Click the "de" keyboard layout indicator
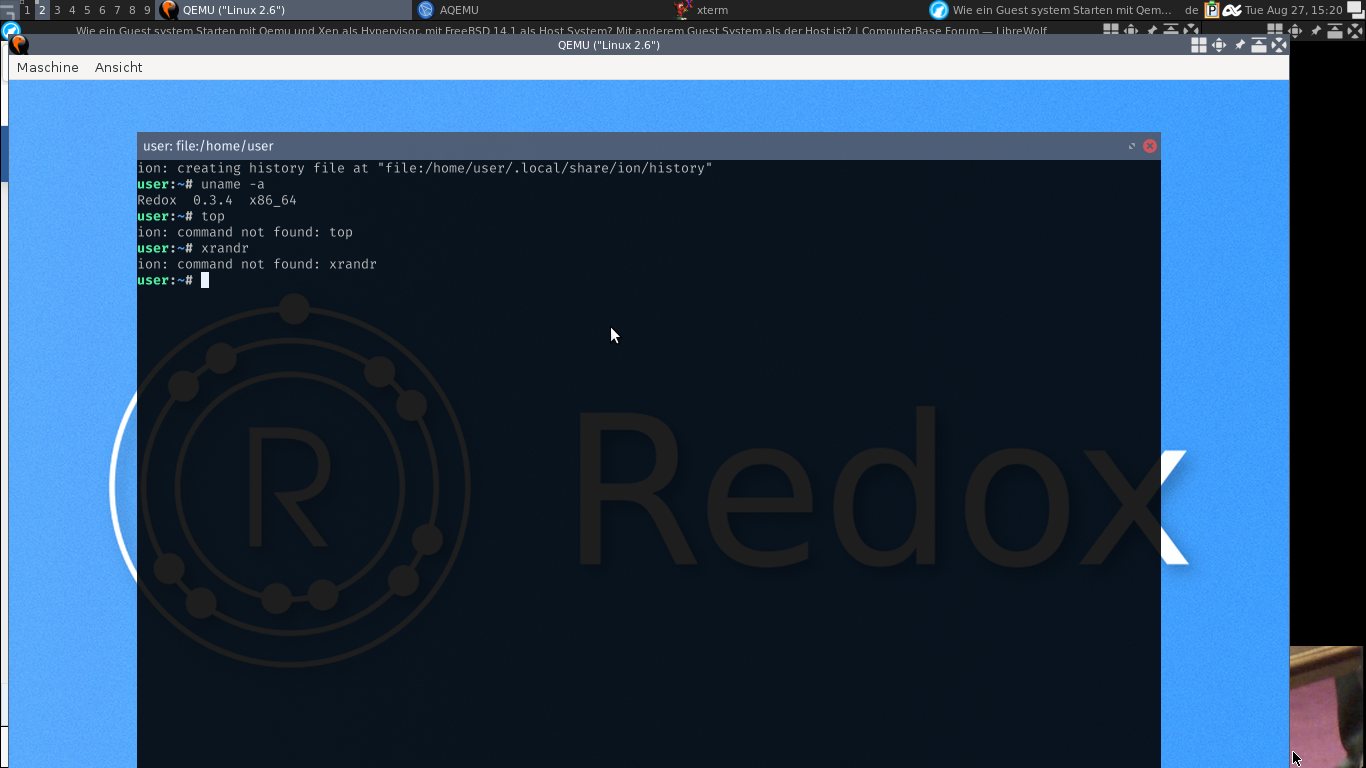The width and height of the screenshot is (1366, 768). tap(1191, 10)
